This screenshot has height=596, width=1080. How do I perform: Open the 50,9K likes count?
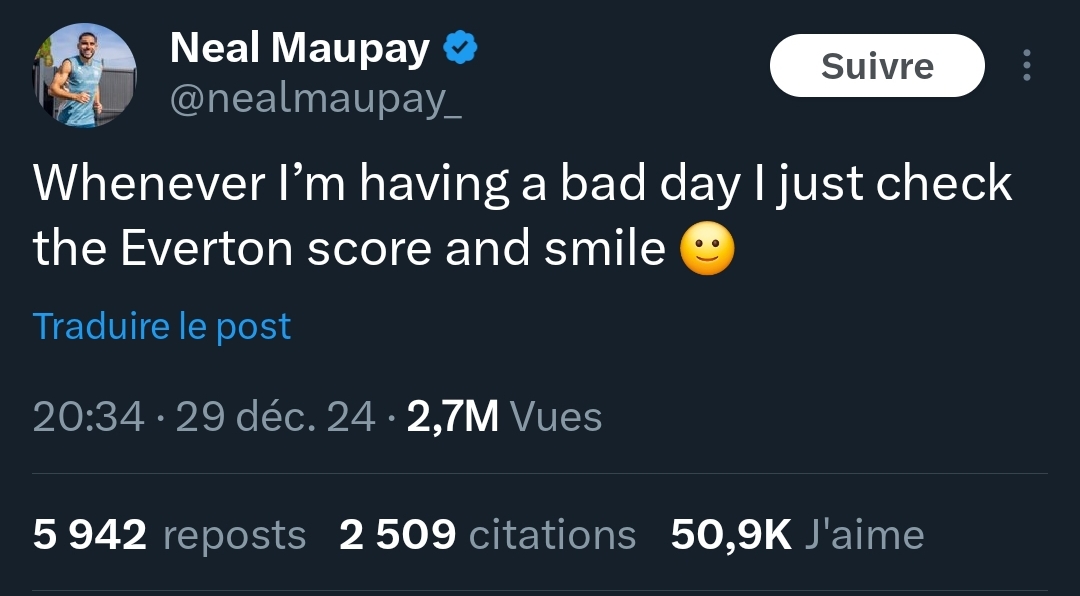tap(731, 535)
